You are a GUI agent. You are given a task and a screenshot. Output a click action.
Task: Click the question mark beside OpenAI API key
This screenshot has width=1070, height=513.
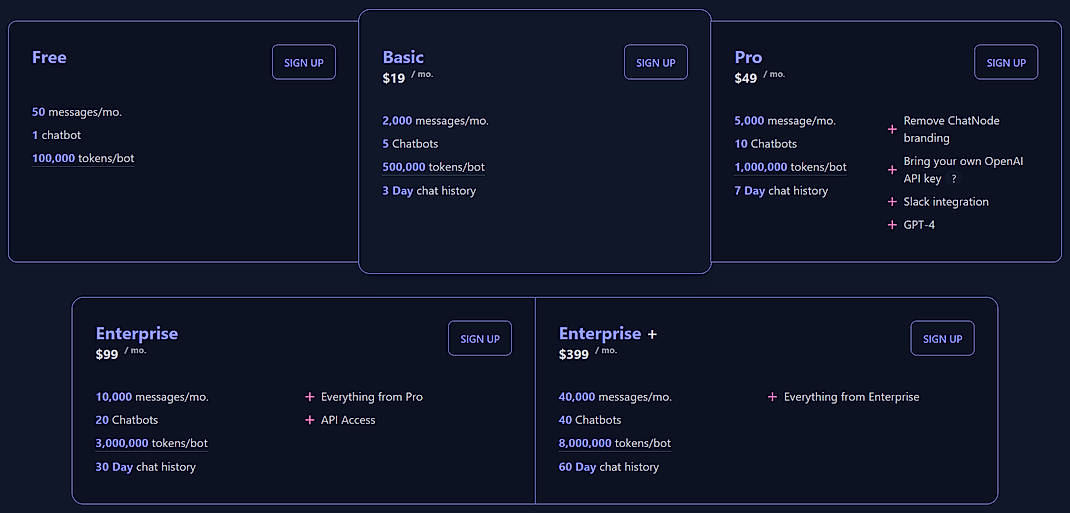[x=953, y=179]
